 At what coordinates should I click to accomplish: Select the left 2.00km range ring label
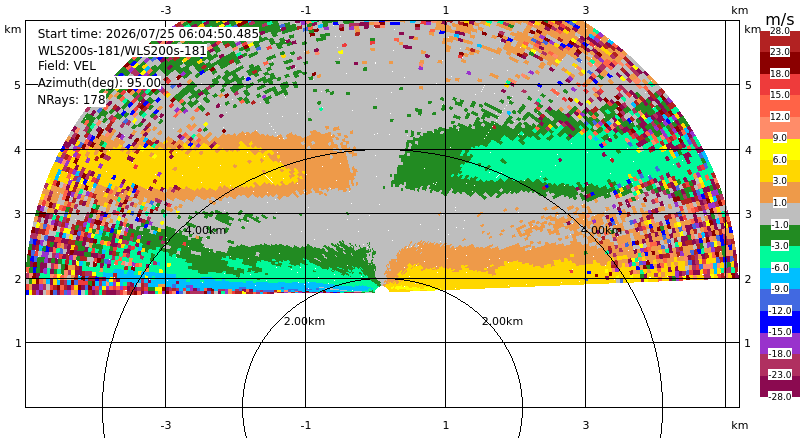pyautogui.click(x=304, y=321)
